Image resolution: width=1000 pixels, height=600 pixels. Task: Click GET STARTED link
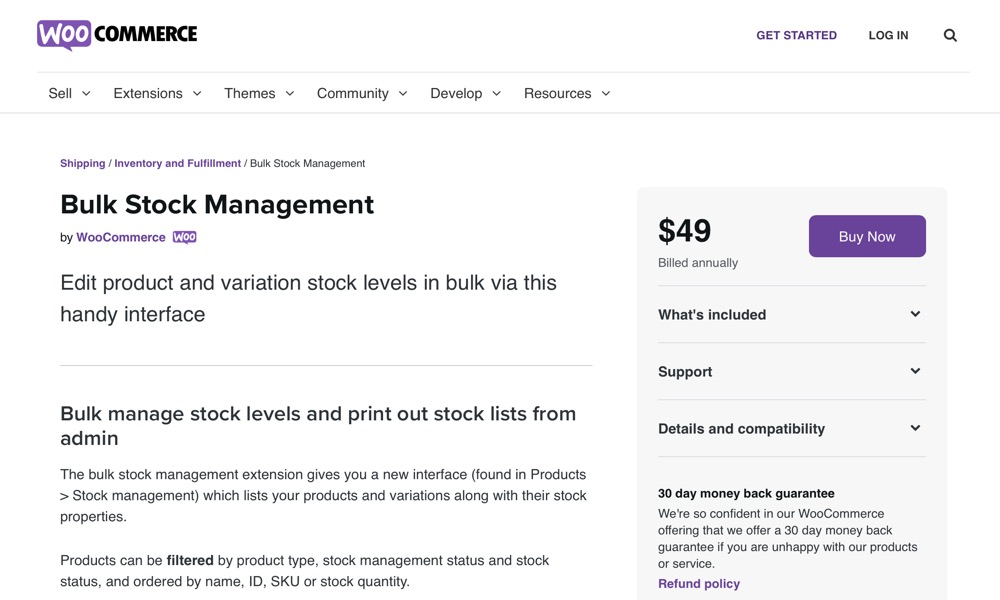click(x=797, y=36)
